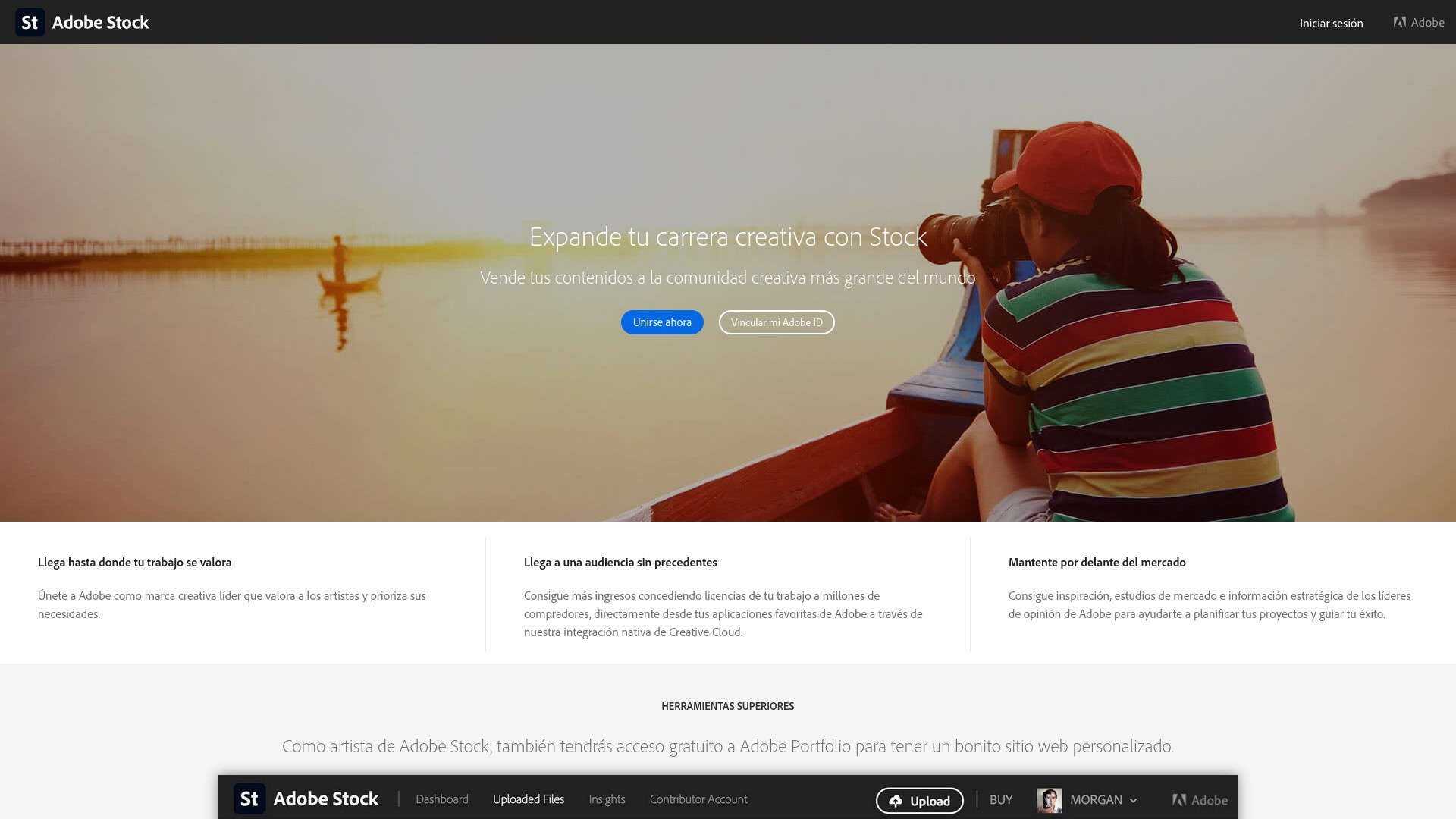Screen dimensions: 1456x819
Task: Click the "Iniciar sesión" link
Action: [x=1330, y=23]
